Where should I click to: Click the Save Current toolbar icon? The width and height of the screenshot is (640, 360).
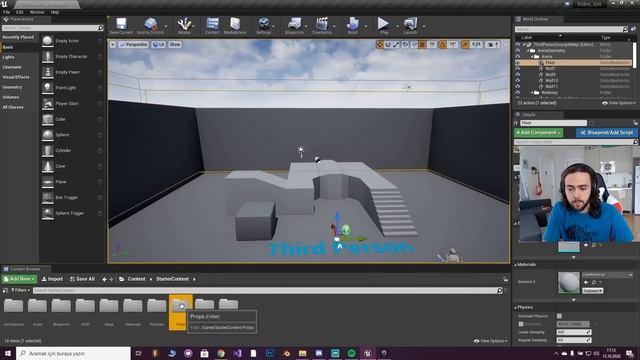121,24
